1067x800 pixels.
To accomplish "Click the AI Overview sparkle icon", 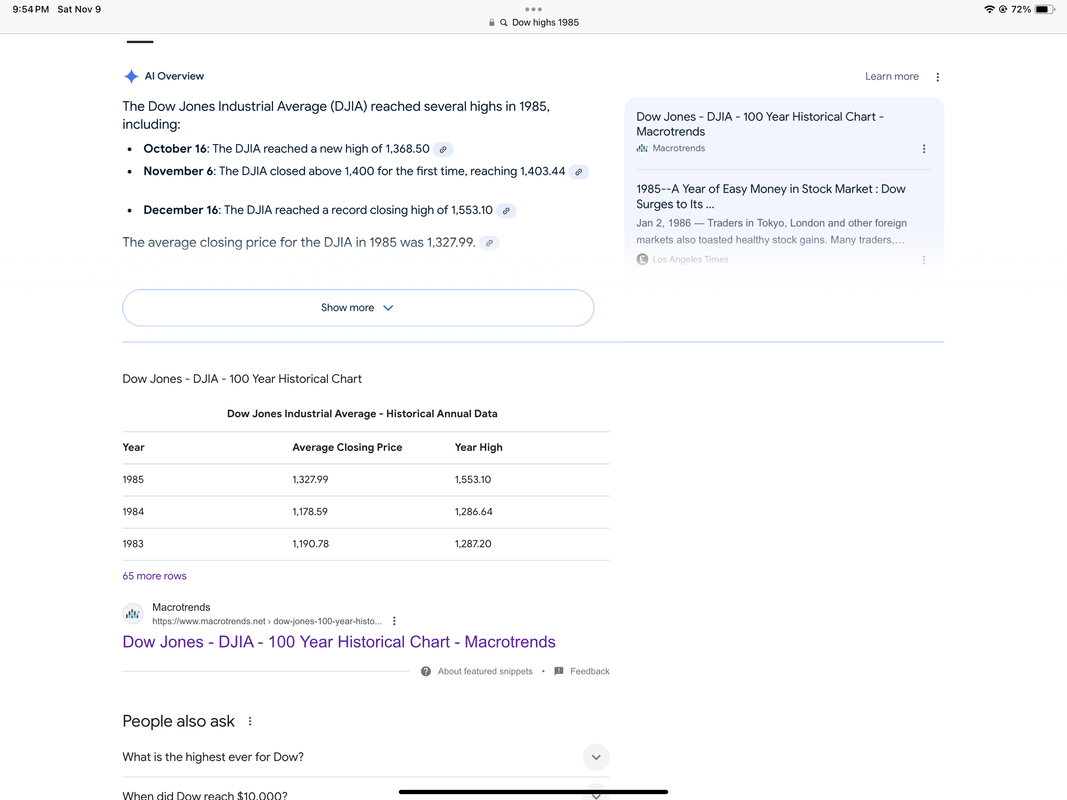I will pyautogui.click(x=131, y=76).
